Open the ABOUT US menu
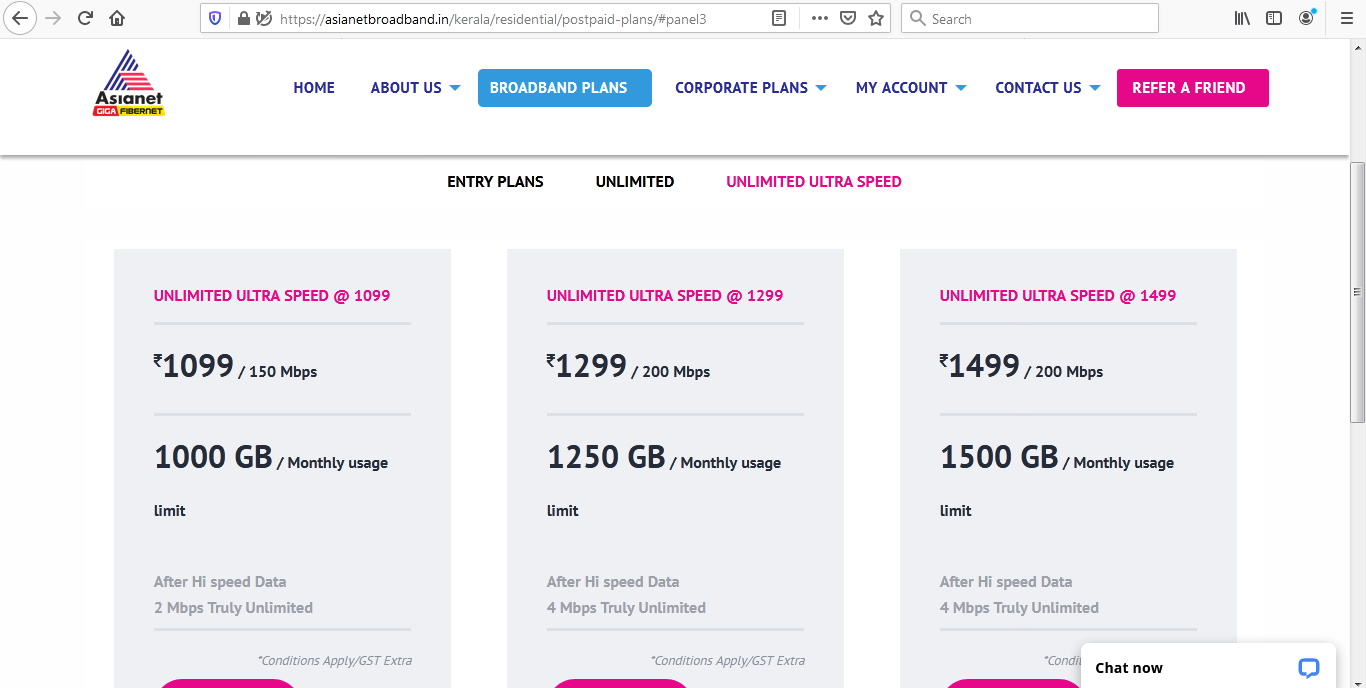 pos(406,88)
